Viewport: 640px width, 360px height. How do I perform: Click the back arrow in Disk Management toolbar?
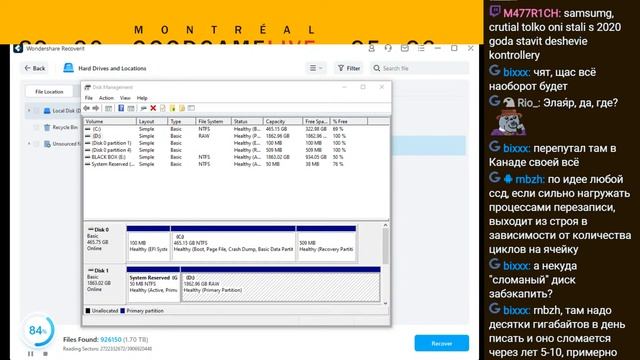[x=87, y=108]
